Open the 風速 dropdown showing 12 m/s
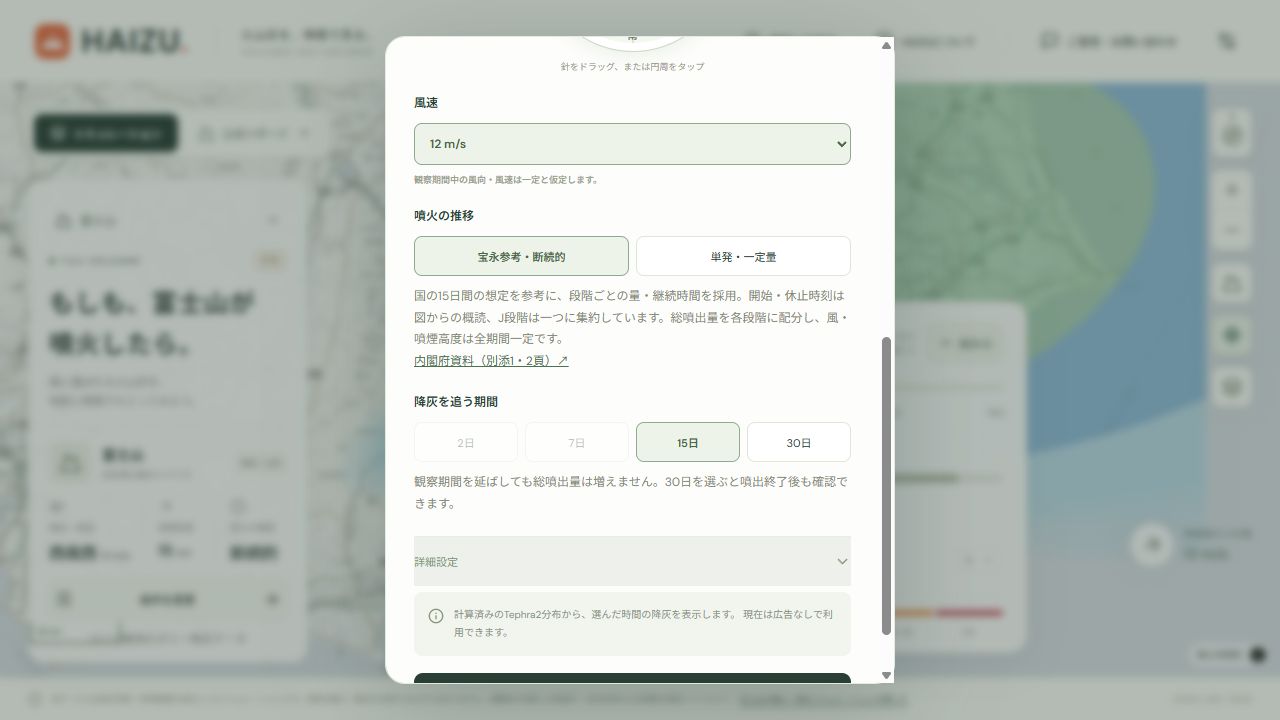The height and width of the screenshot is (720, 1280). (x=632, y=144)
